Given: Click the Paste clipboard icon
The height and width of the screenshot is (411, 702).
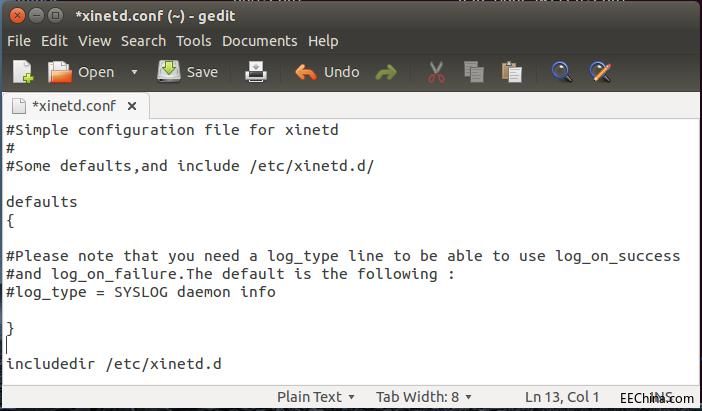Looking at the screenshot, I should tap(511, 72).
